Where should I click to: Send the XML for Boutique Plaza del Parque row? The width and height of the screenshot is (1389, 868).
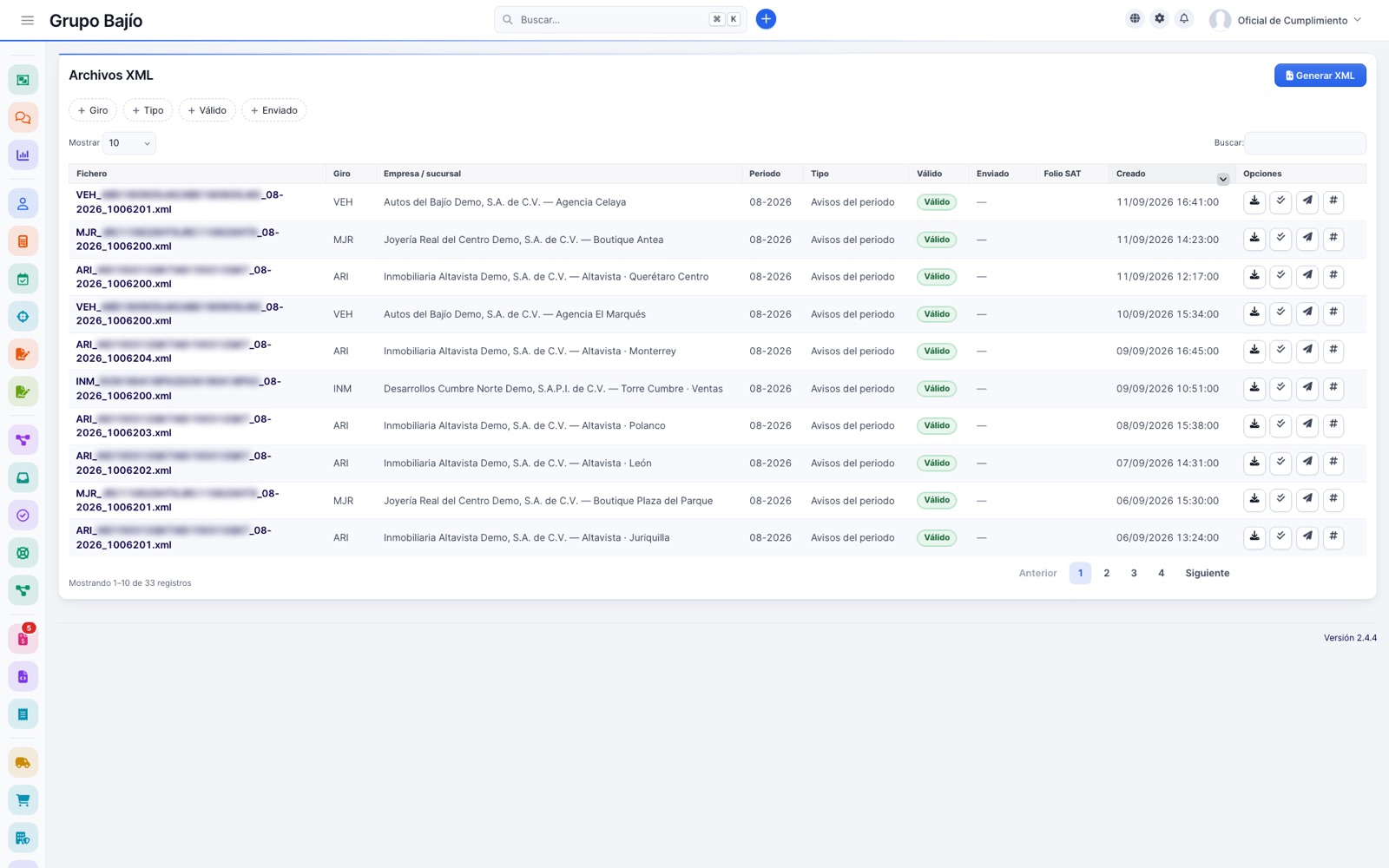[x=1307, y=500]
